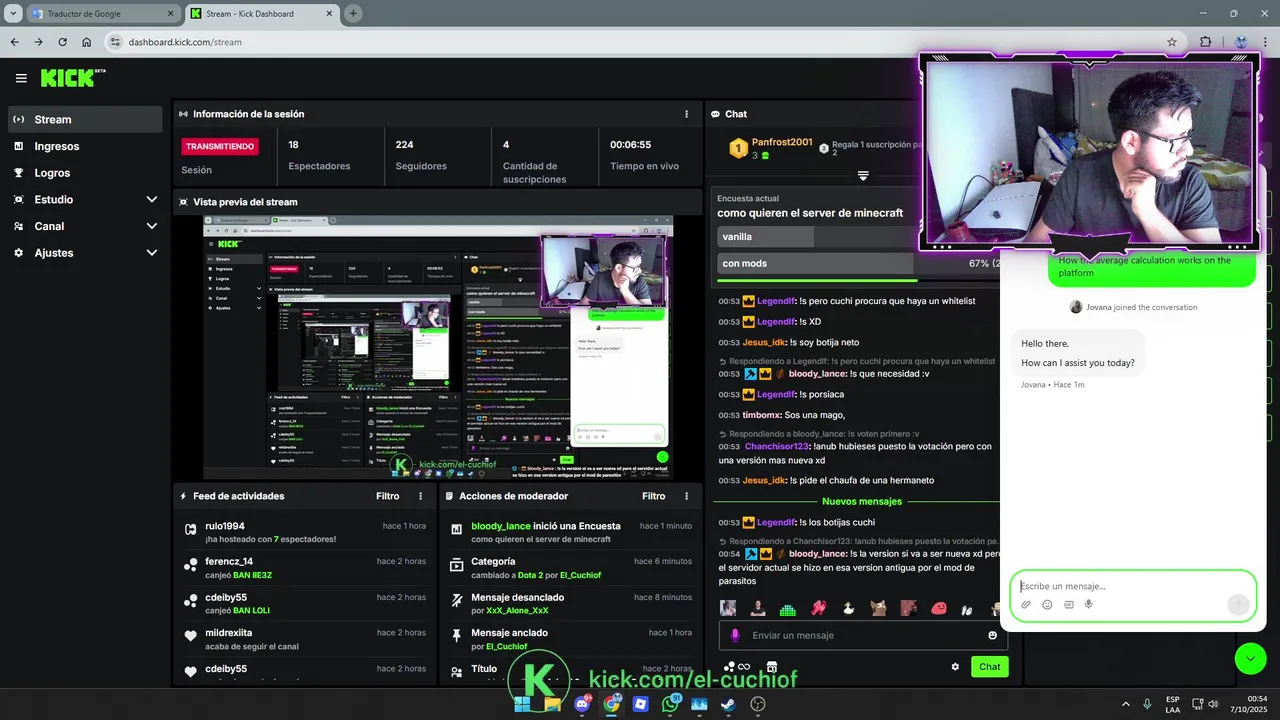Select the con mods poll option
Viewport: 1280px width, 720px height.
pyautogui.click(x=816, y=263)
